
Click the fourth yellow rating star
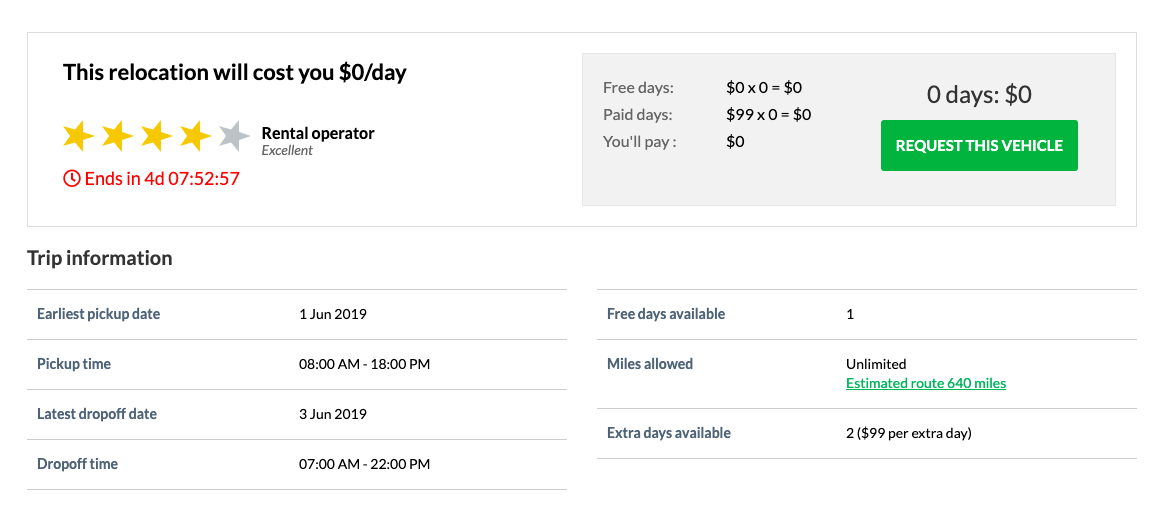196,135
